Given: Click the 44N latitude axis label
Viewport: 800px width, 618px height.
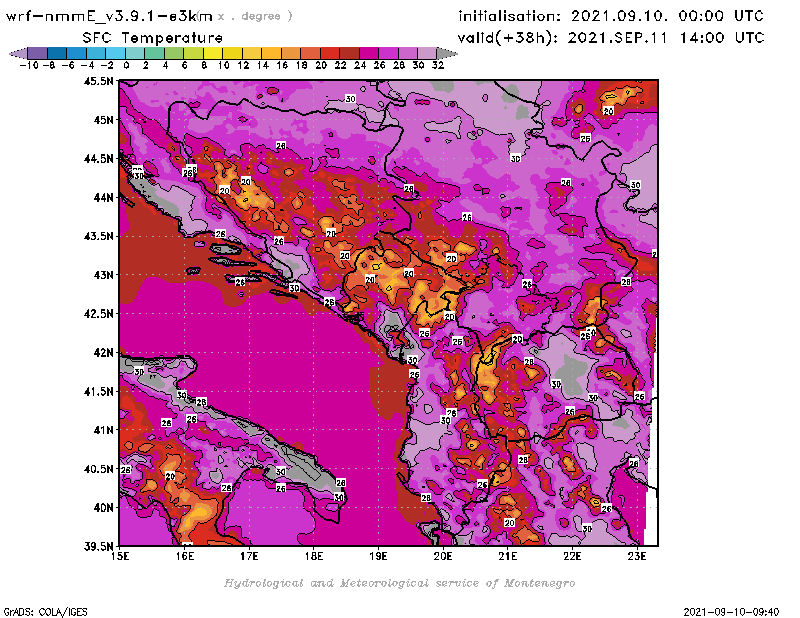Looking at the screenshot, I should tap(103, 197).
